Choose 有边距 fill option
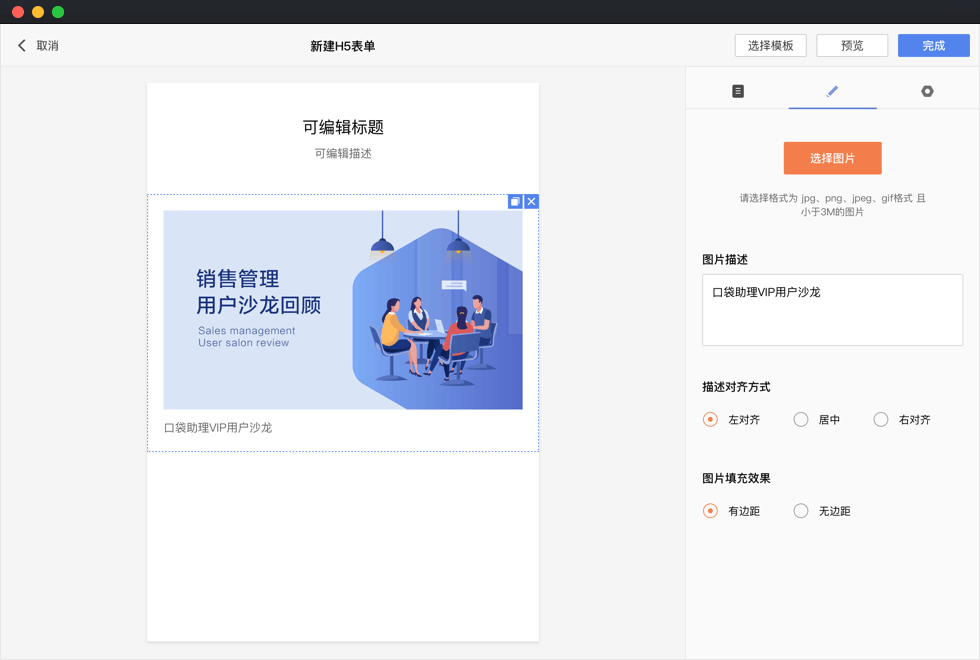The height and width of the screenshot is (660, 980). click(x=710, y=511)
